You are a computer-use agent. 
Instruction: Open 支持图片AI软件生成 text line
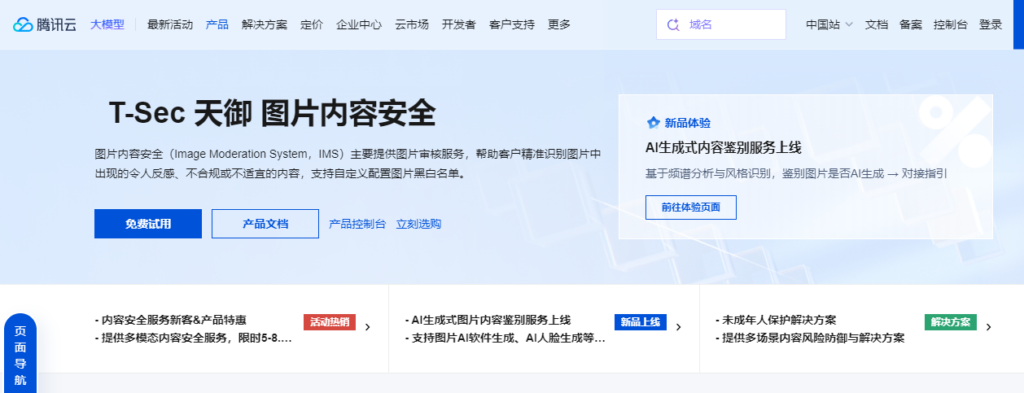[x=505, y=339]
